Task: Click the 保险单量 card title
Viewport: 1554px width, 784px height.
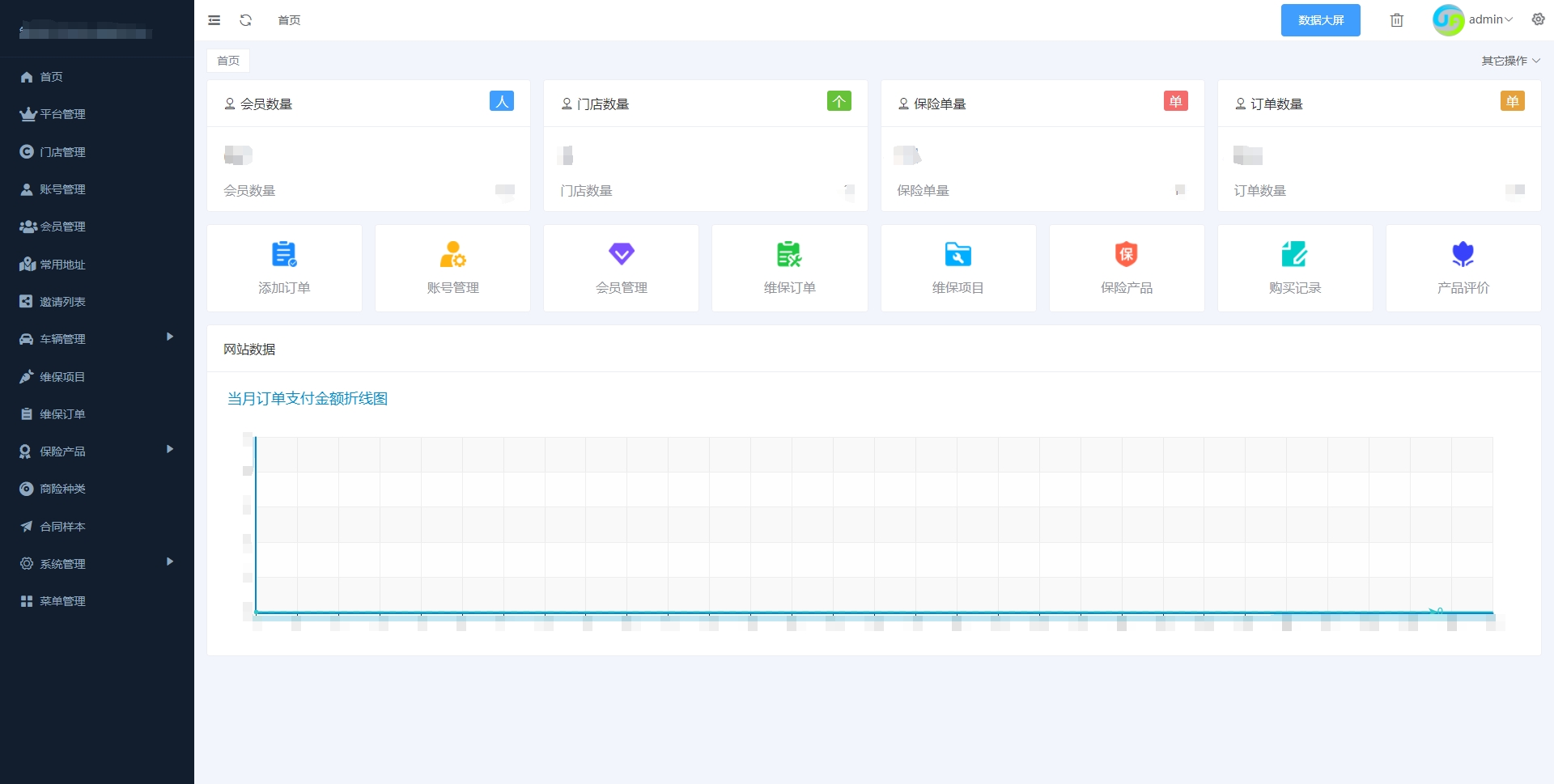Action: tap(940, 104)
